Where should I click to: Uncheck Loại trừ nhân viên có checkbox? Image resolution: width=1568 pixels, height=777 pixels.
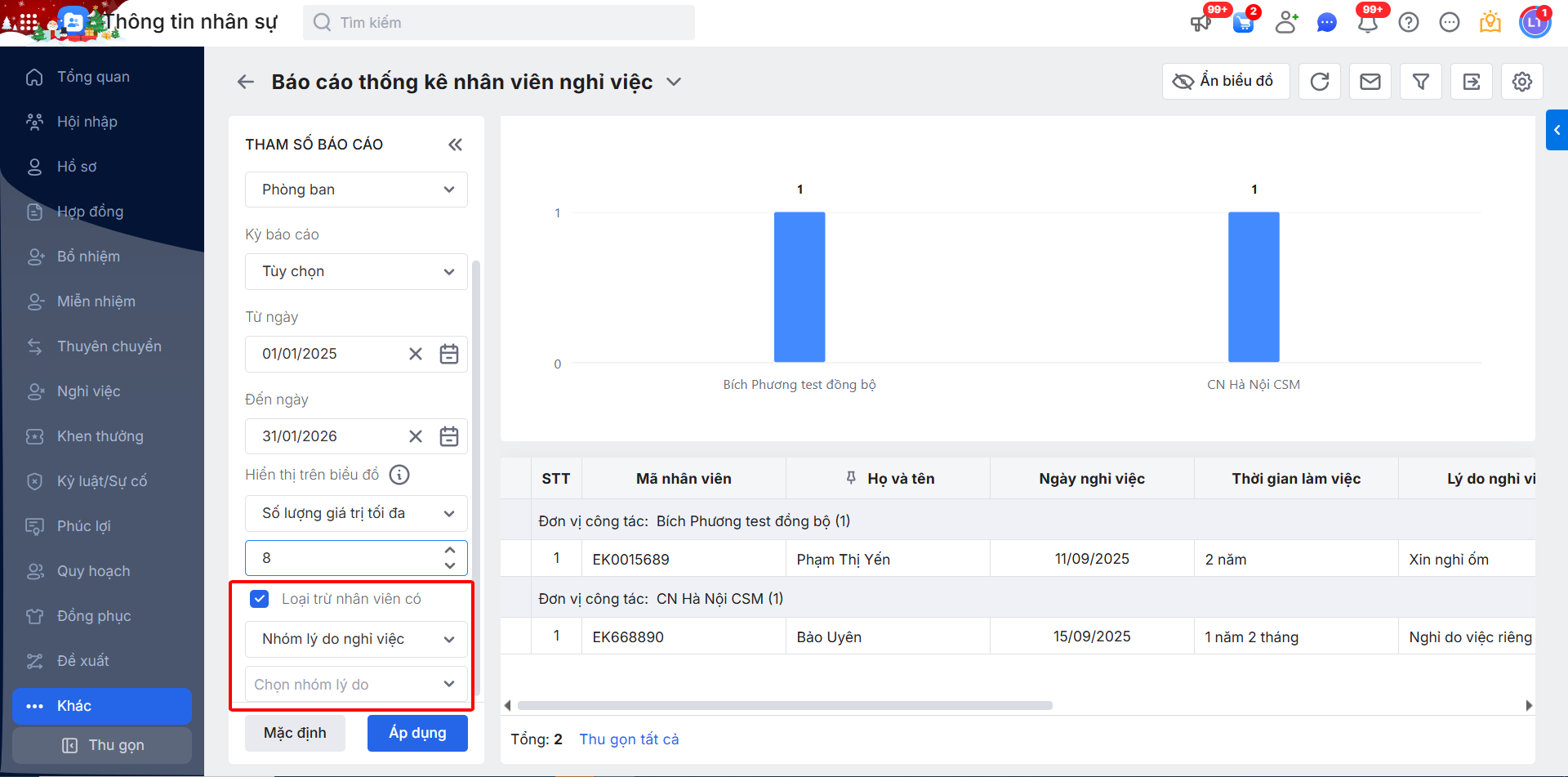(260, 599)
